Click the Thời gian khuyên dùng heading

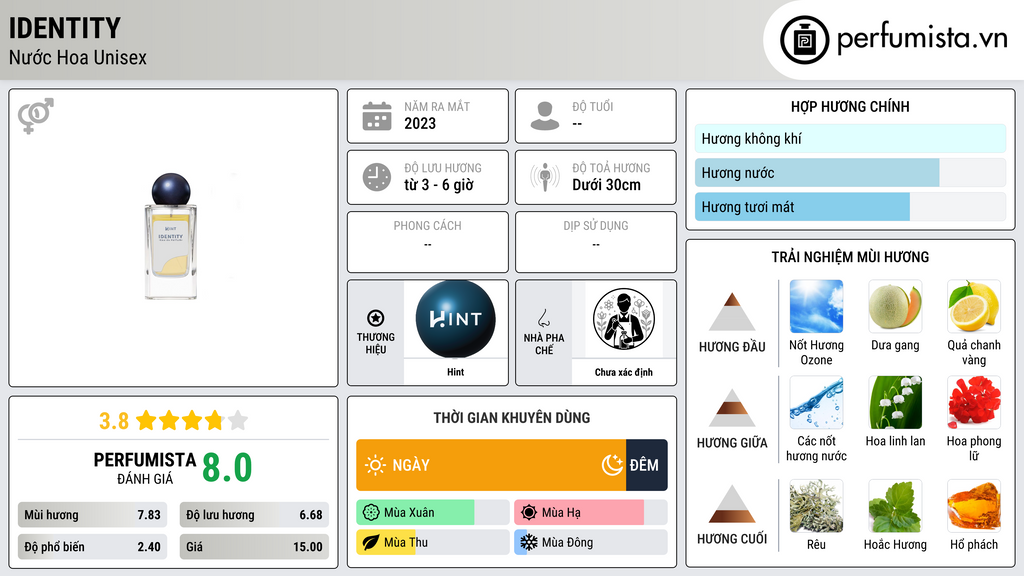coord(512,417)
